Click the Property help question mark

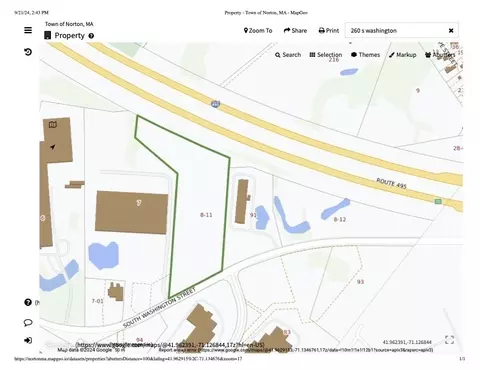coord(91,36)
